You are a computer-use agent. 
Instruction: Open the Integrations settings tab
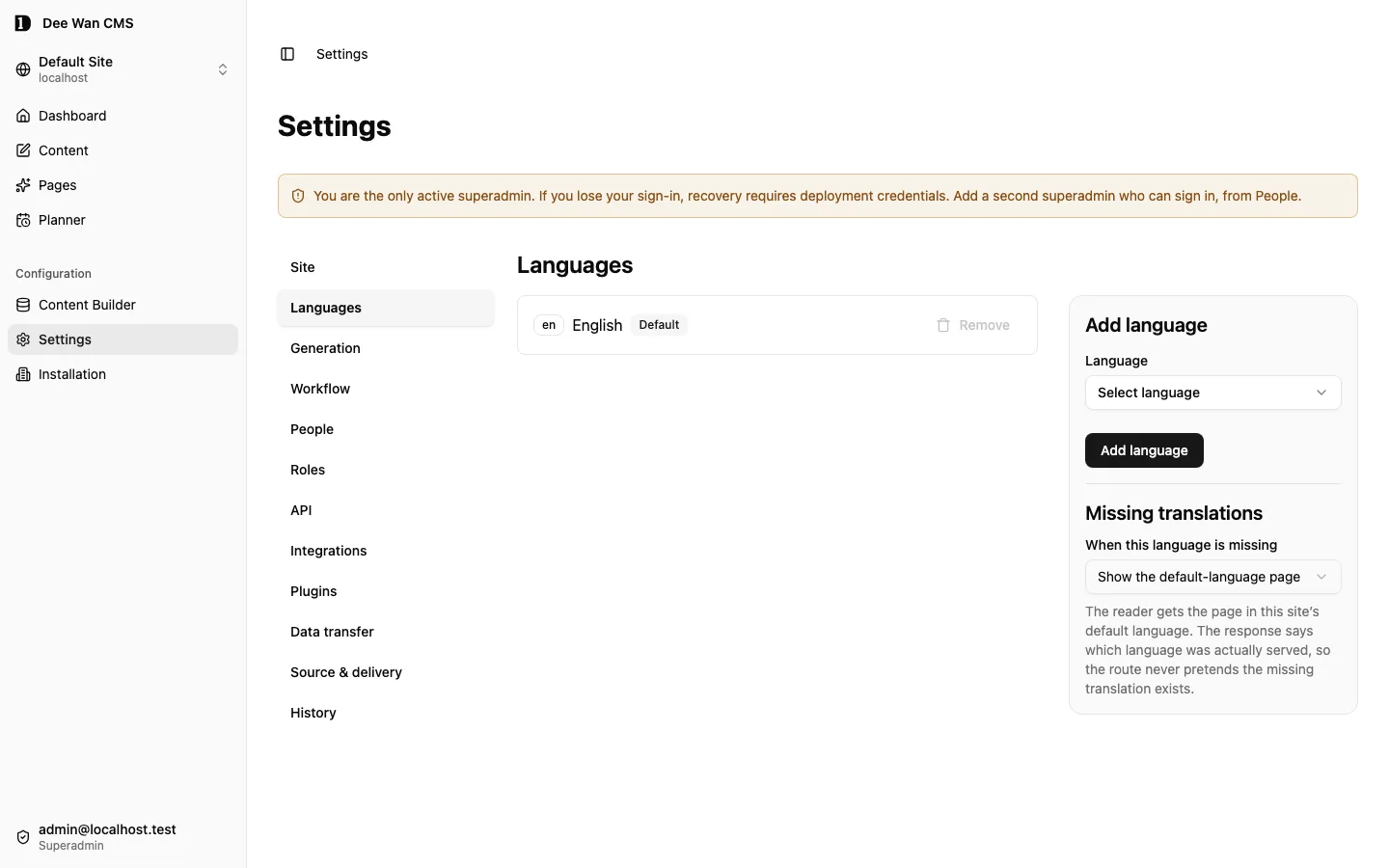[386, 551]
